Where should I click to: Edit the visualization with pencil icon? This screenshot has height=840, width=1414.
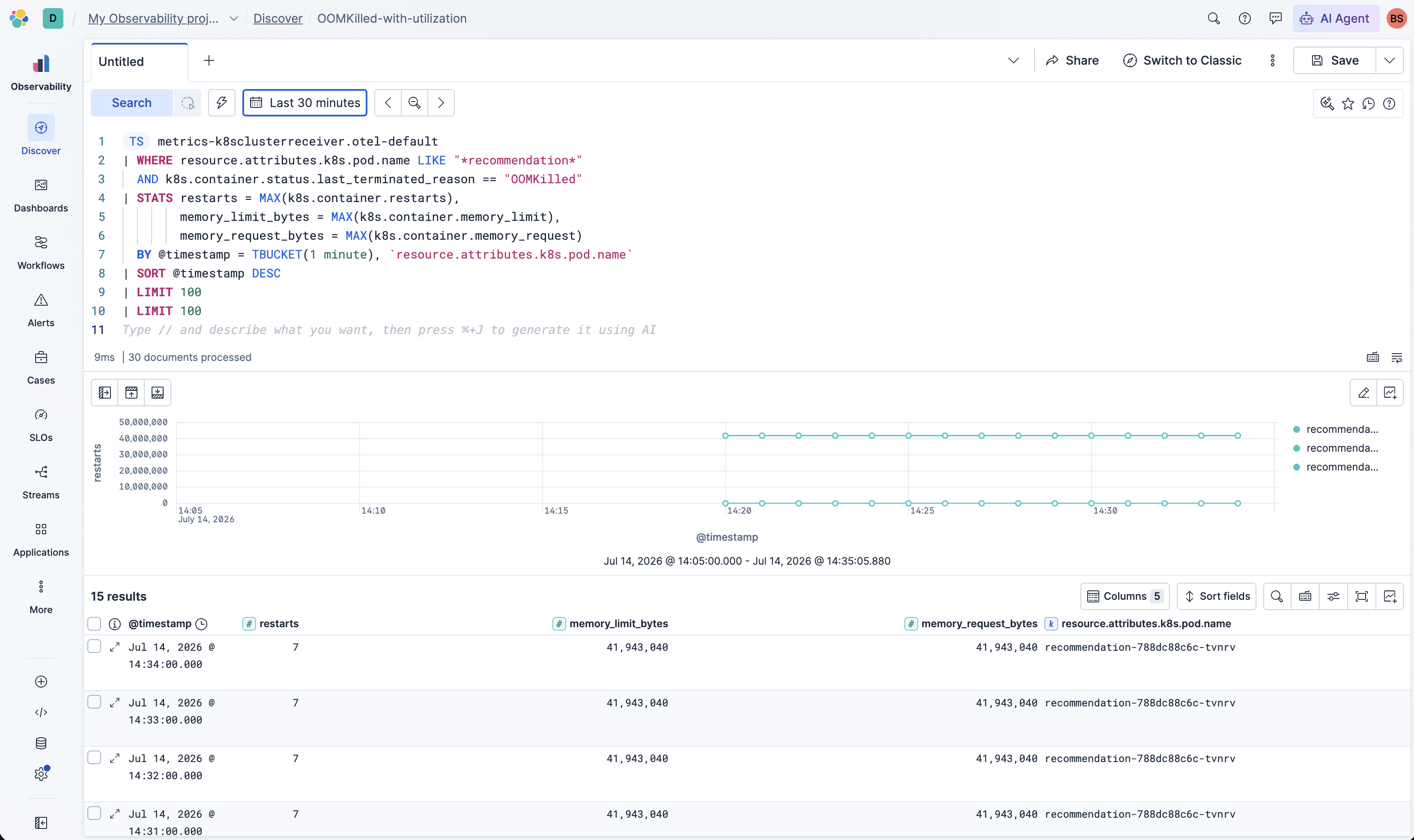[1363, 392]
